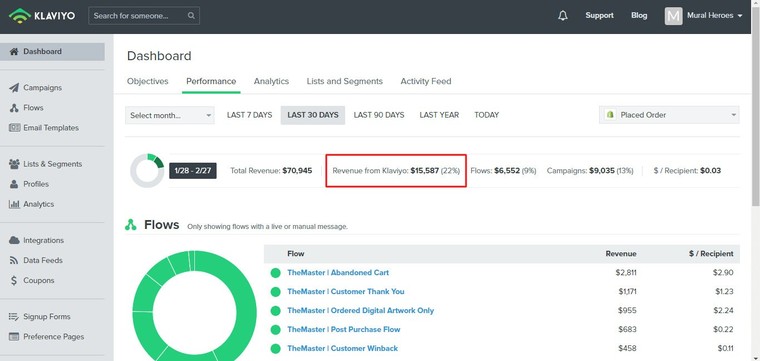The height and width of the screenshot is (361, 760).
Task: Click the Signup Forms icon
Action: click(14, 316)
